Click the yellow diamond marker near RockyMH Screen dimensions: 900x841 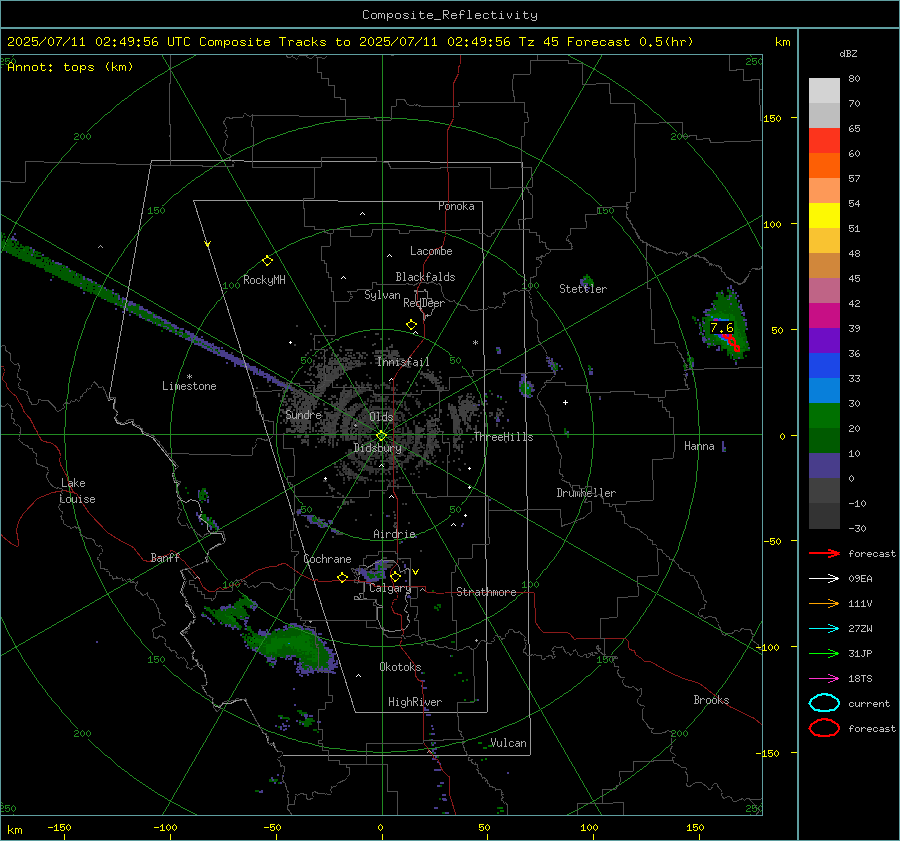point(267,261)
